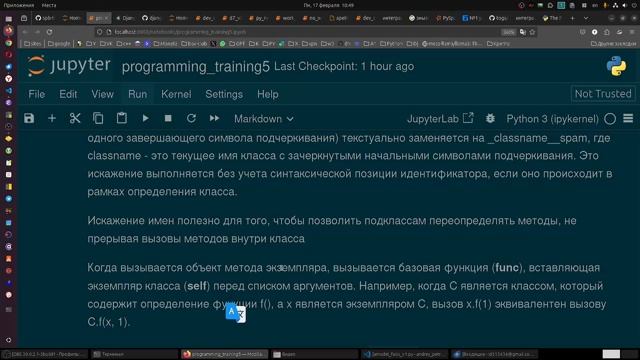Click the date and time clock in top panel

click(x=329, y=5)
